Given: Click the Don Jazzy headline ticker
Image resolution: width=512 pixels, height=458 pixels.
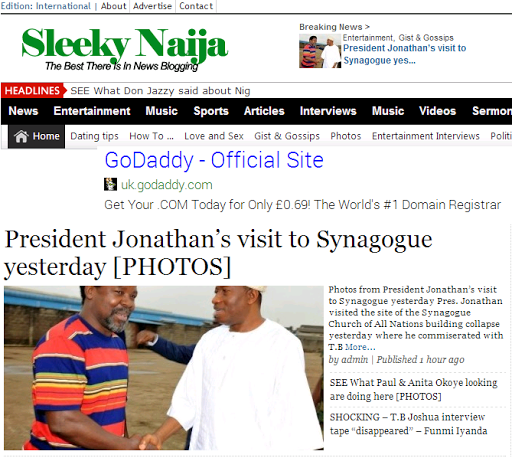Looking at the screenshot, I should point(160,91).
